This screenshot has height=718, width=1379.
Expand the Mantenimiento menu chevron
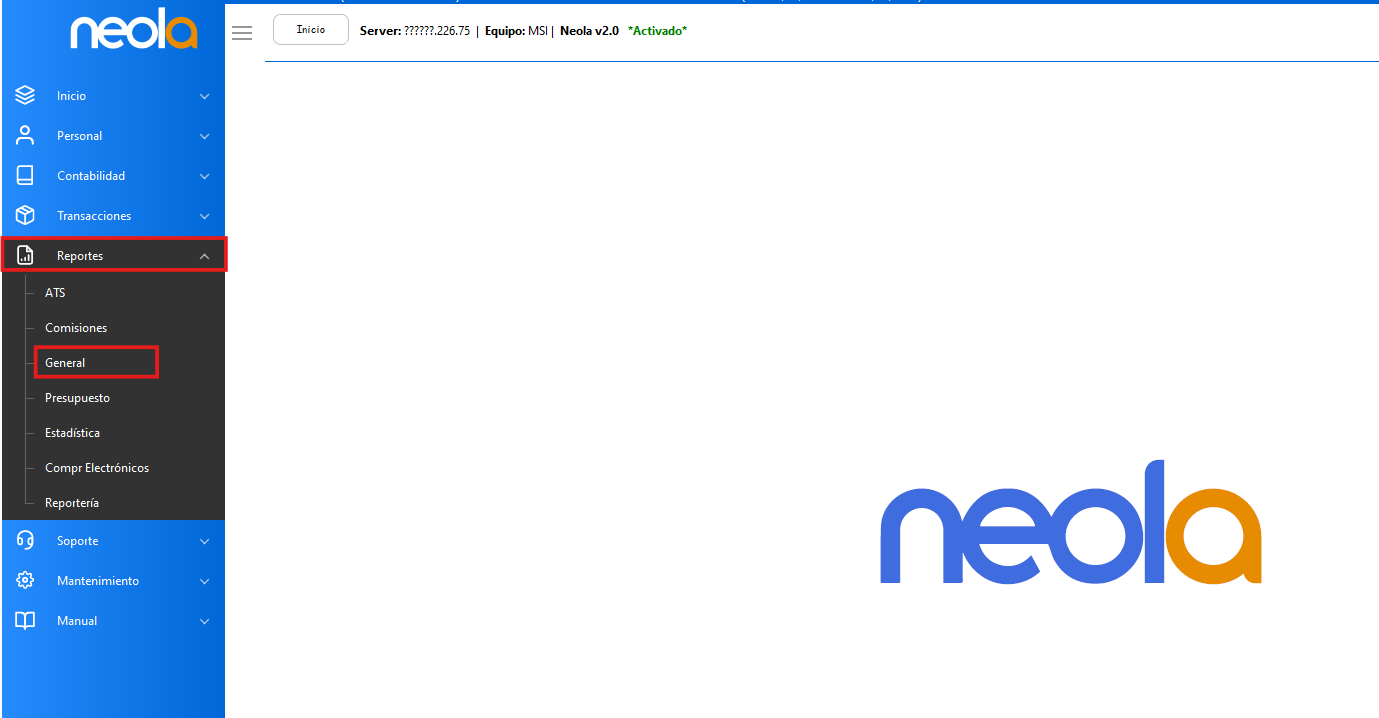click(204, 581)
